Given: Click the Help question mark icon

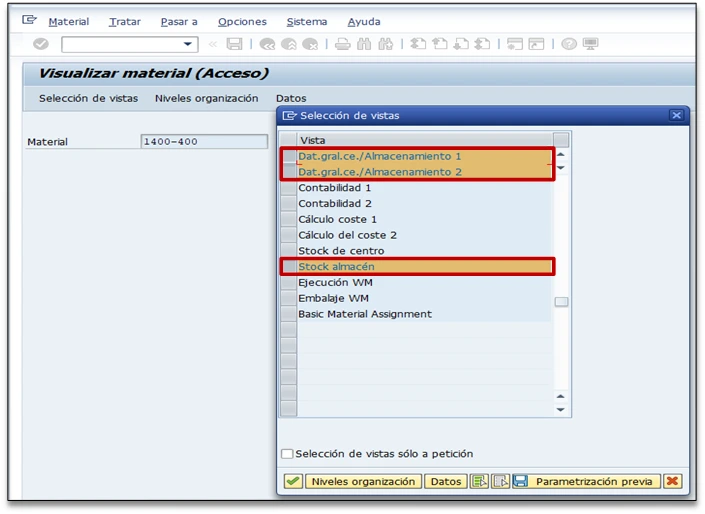Looking at the screenshot, I should pos(569,44).
